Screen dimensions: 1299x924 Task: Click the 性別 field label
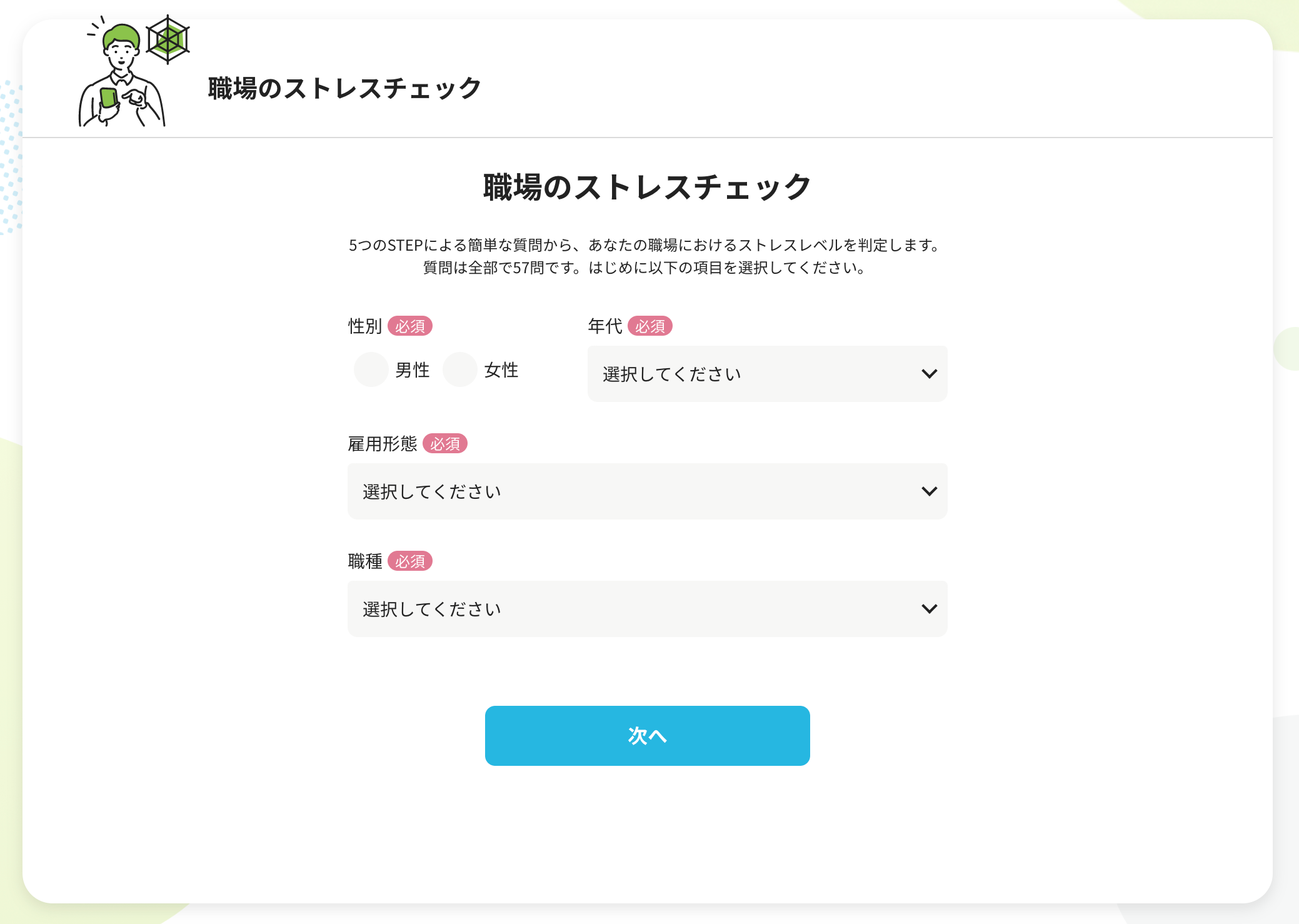coord(365,326)
